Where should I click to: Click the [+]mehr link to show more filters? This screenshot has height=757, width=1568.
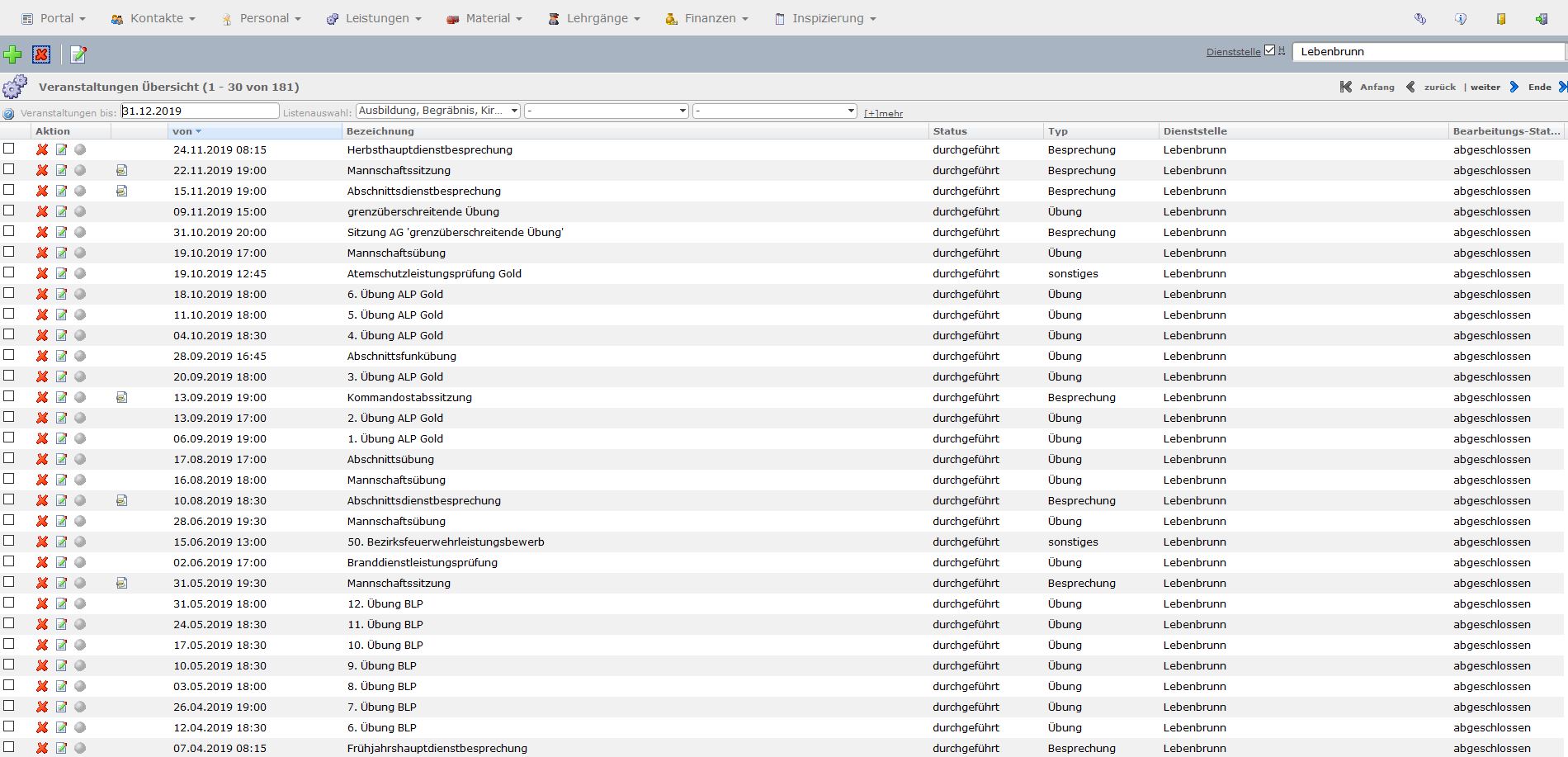883,113
